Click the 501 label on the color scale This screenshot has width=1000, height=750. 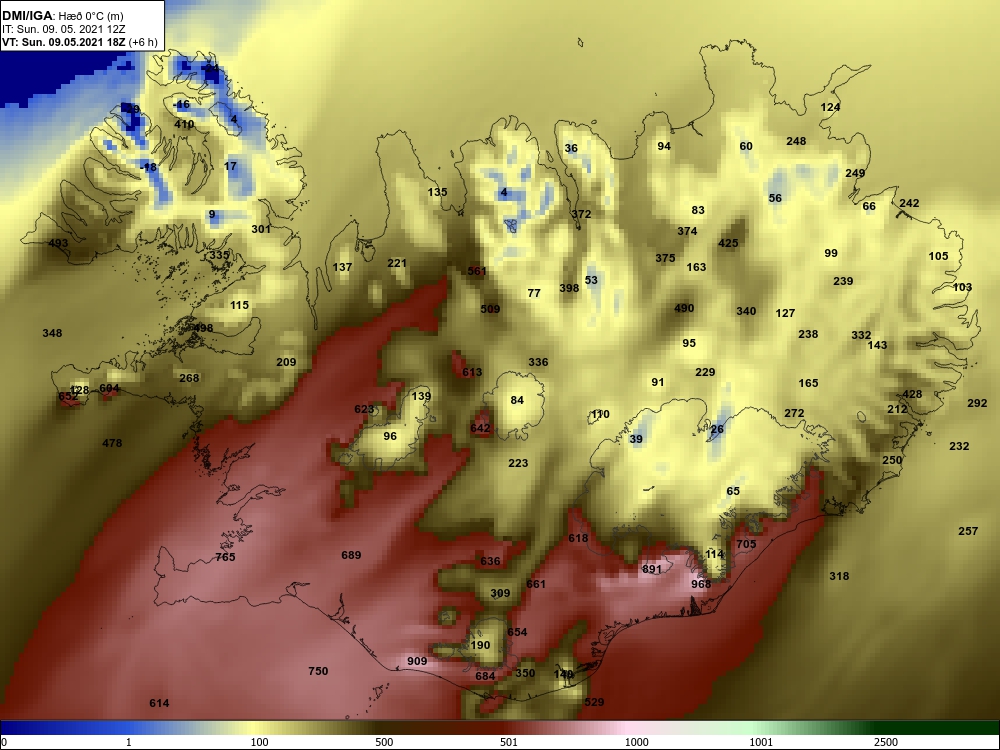(509, 742)
